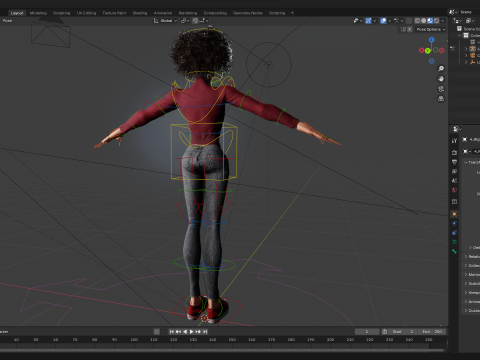Open the View Layer properties tab

454,171
